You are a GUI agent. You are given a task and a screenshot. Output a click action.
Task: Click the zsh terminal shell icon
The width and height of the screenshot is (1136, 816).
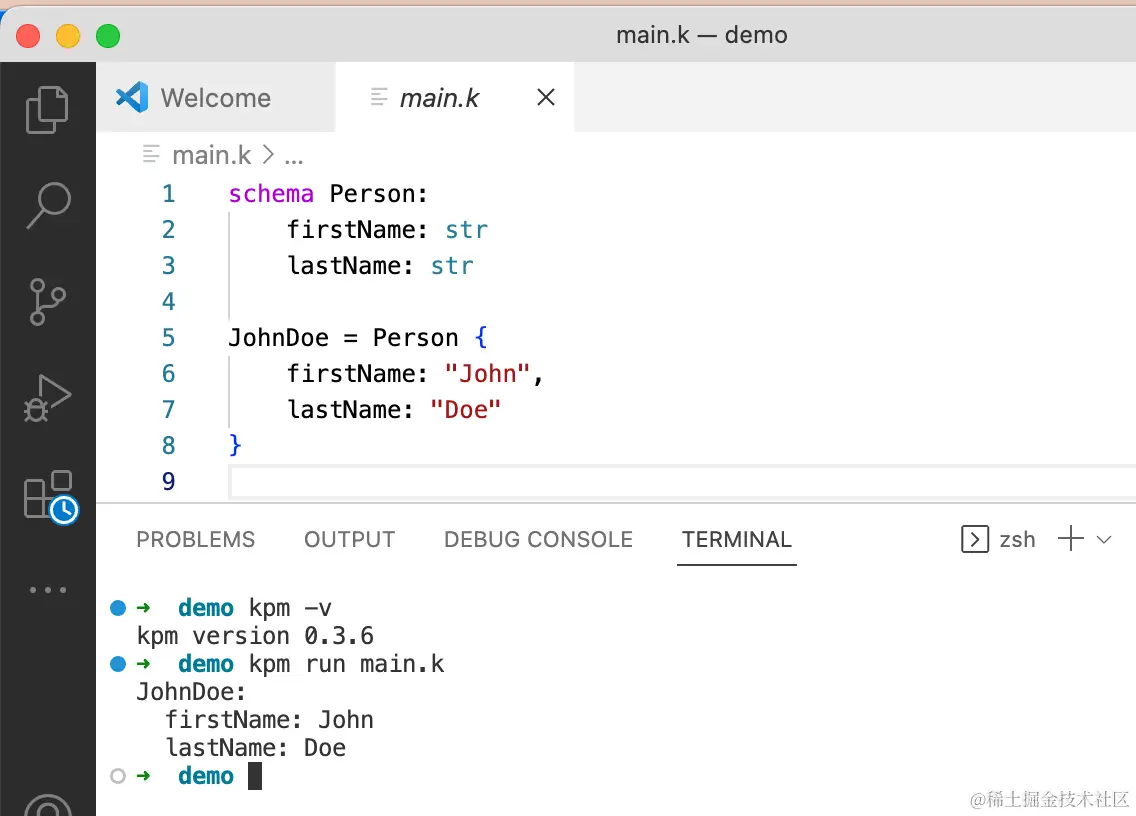(x=974, y=539)
